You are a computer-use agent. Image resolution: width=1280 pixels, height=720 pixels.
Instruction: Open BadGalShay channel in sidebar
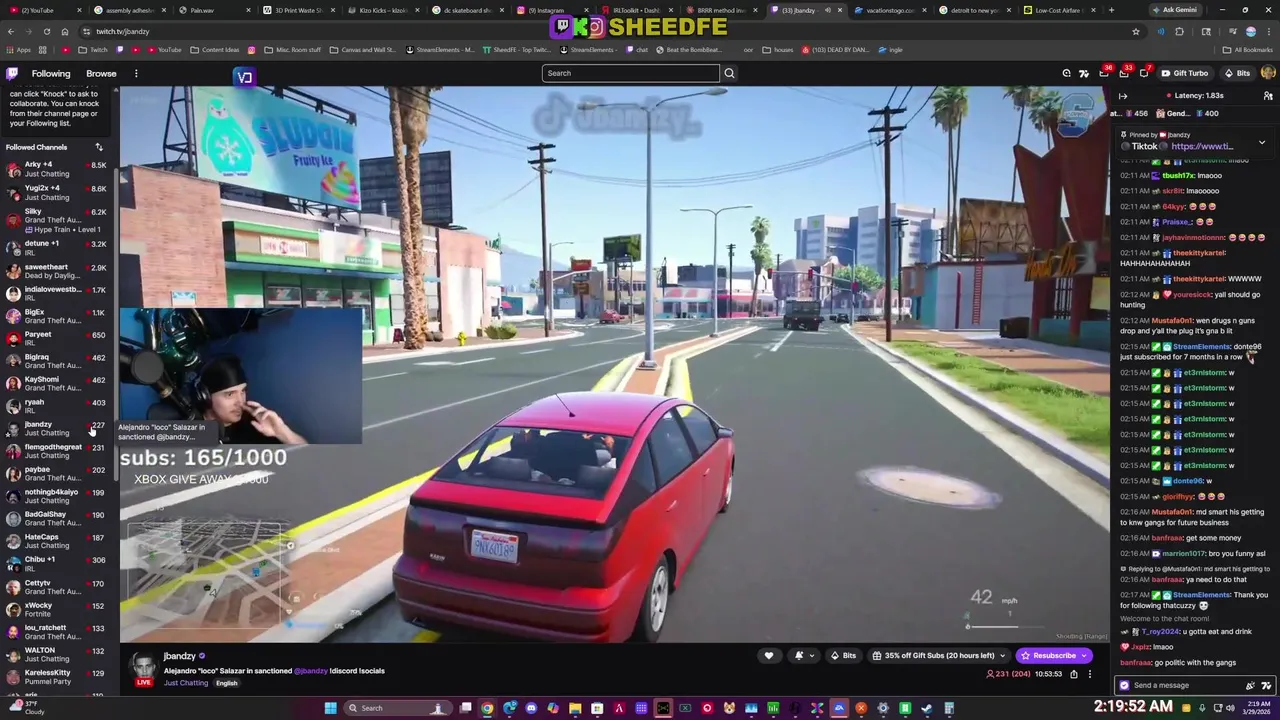point(58,518)
